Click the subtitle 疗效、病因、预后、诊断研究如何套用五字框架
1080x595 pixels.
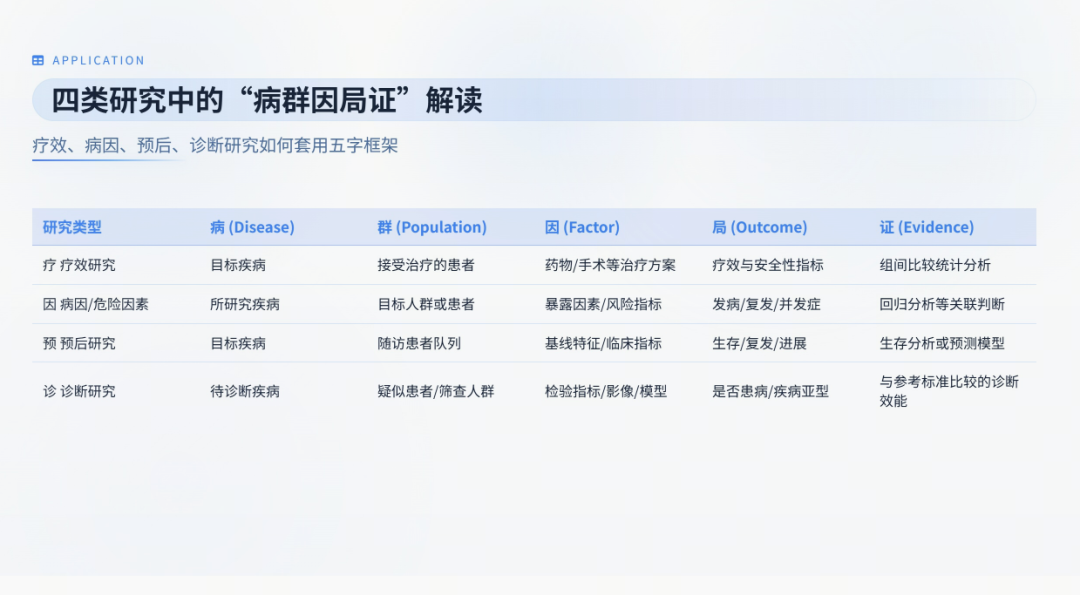[215, 145]
